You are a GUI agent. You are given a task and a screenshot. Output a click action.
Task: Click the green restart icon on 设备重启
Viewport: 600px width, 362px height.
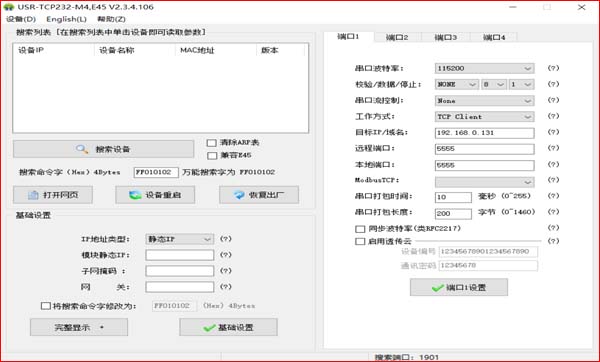click(135, 195)
